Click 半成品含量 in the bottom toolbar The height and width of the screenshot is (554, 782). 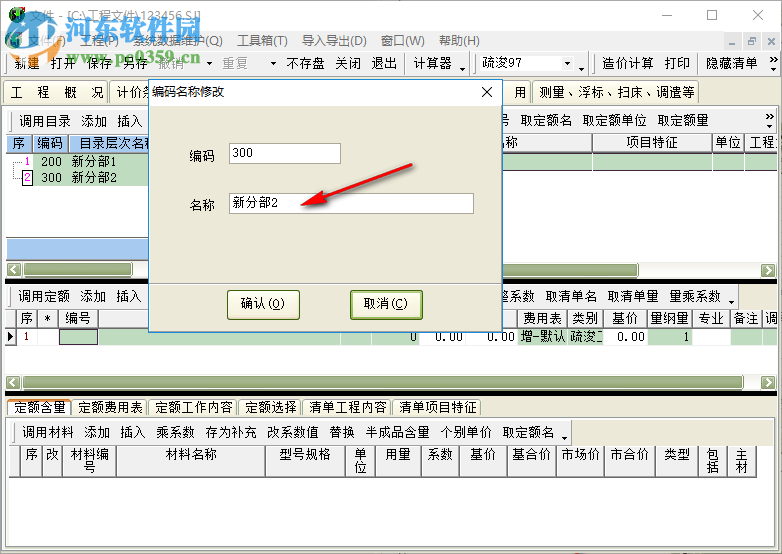[397, 432]
